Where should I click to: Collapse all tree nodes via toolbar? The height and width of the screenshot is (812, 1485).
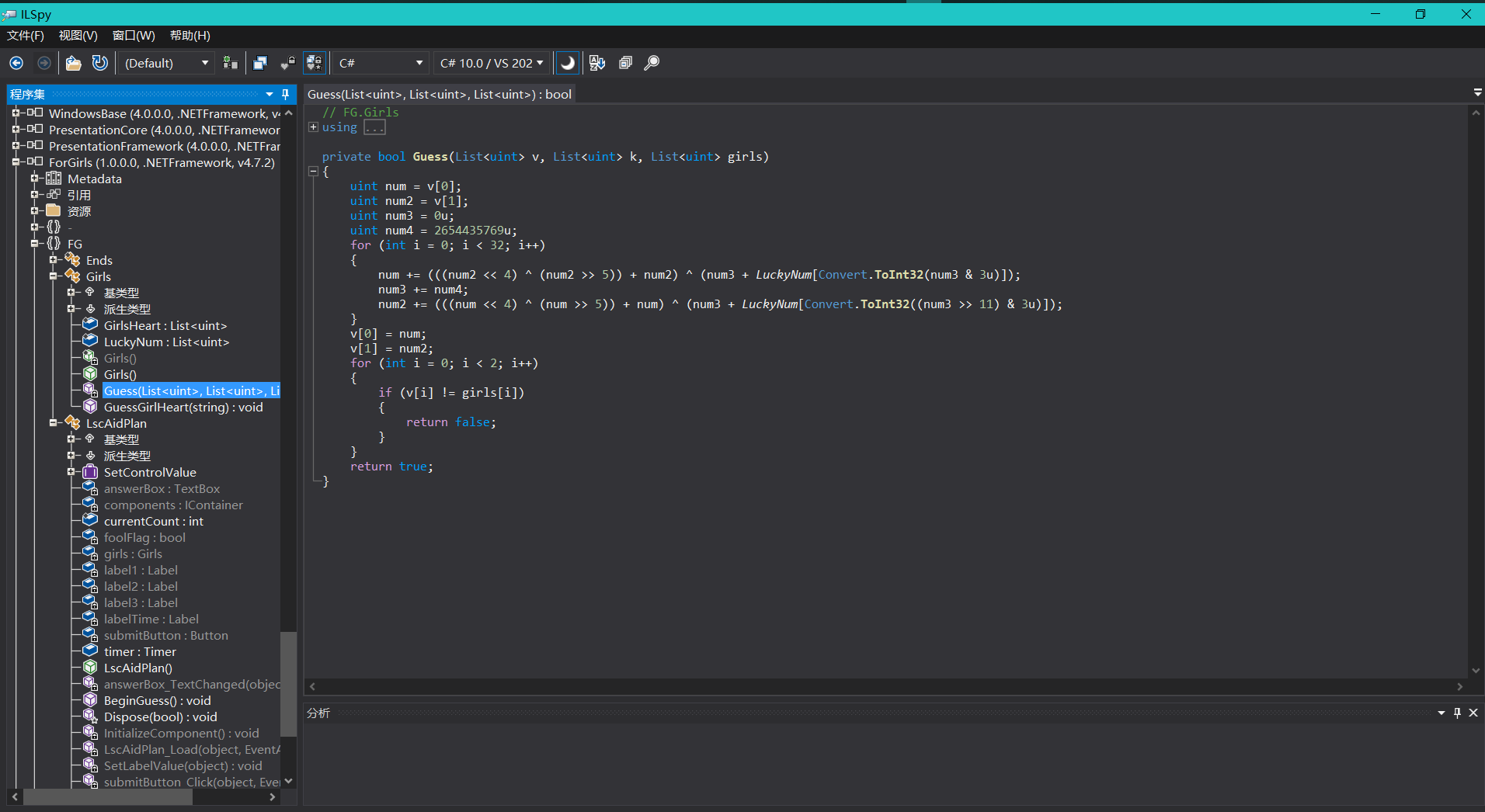coord(625,63)
